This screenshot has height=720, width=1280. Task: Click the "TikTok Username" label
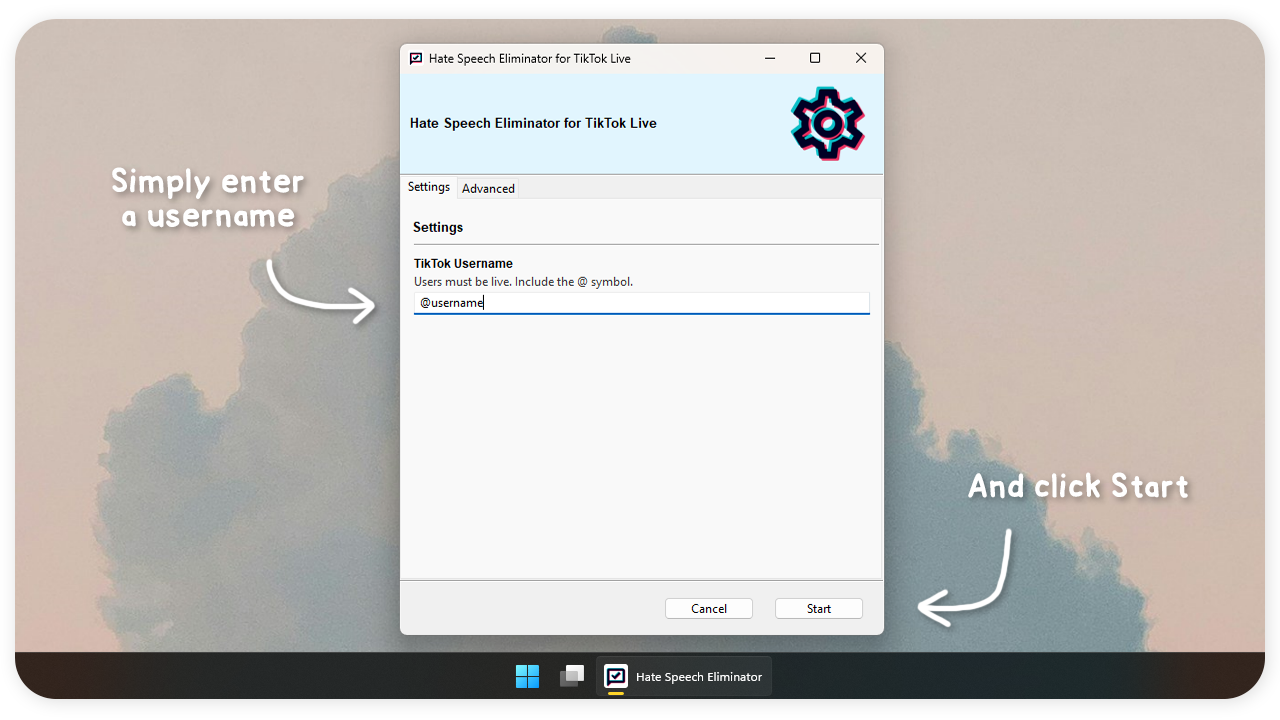463,264
